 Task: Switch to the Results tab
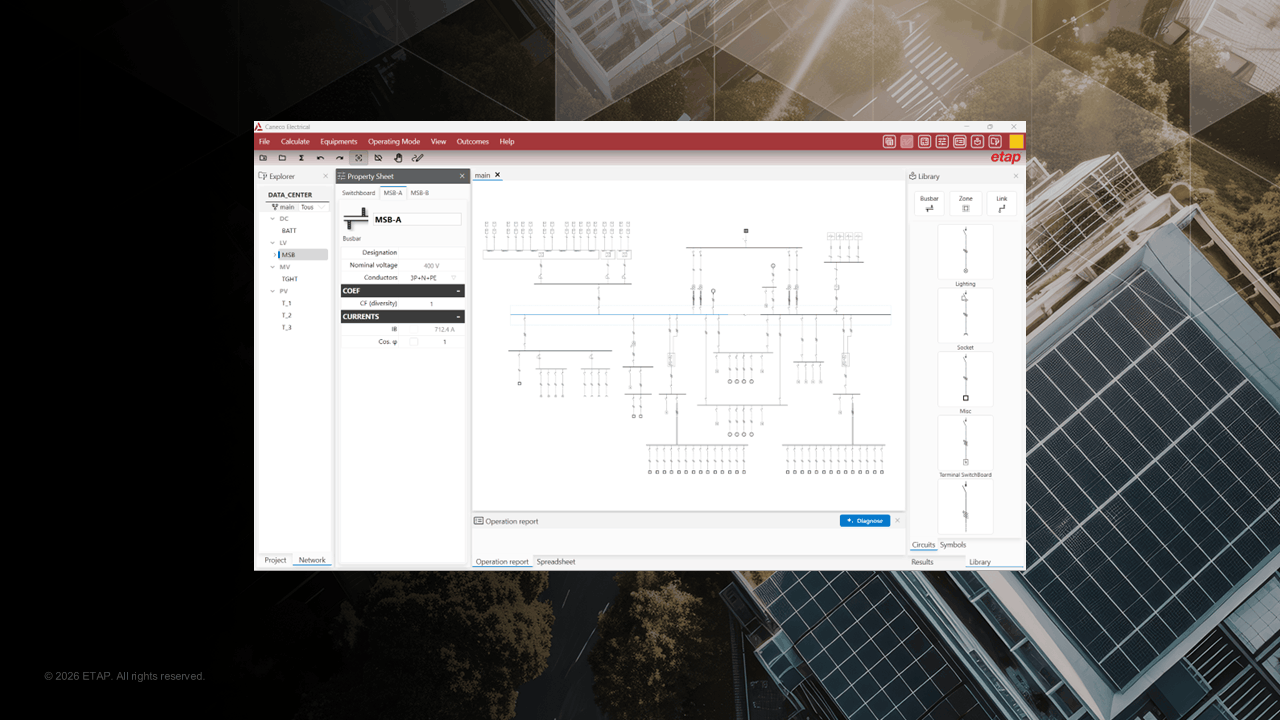point(922,562)
